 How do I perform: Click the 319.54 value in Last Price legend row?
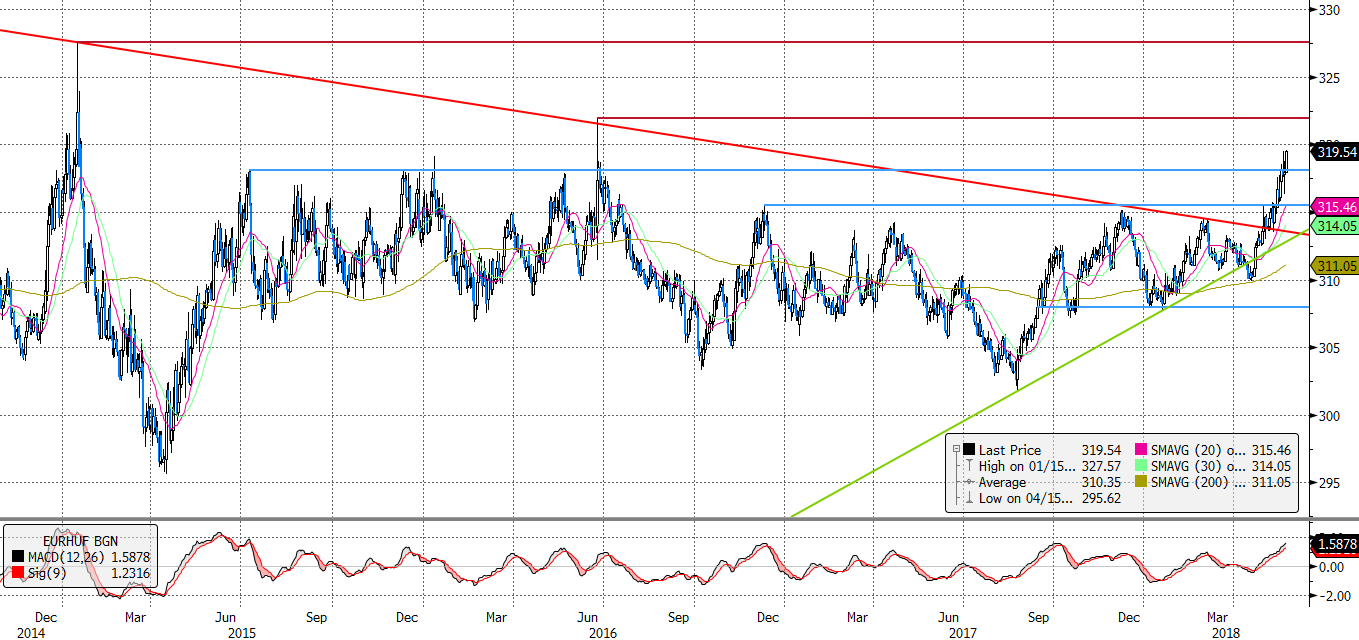[1101, 450]
